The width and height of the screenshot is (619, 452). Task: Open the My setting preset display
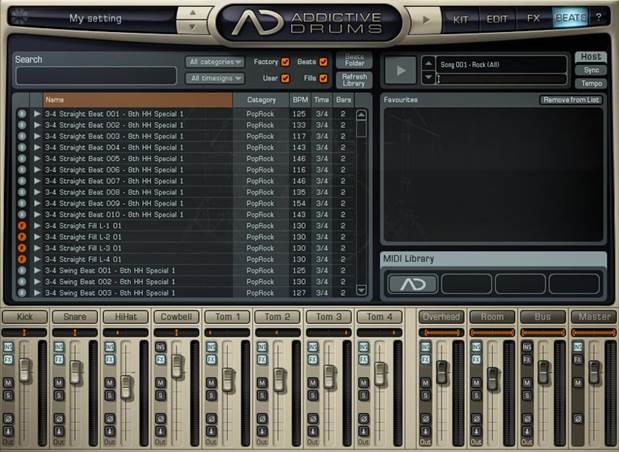point(95,19)
